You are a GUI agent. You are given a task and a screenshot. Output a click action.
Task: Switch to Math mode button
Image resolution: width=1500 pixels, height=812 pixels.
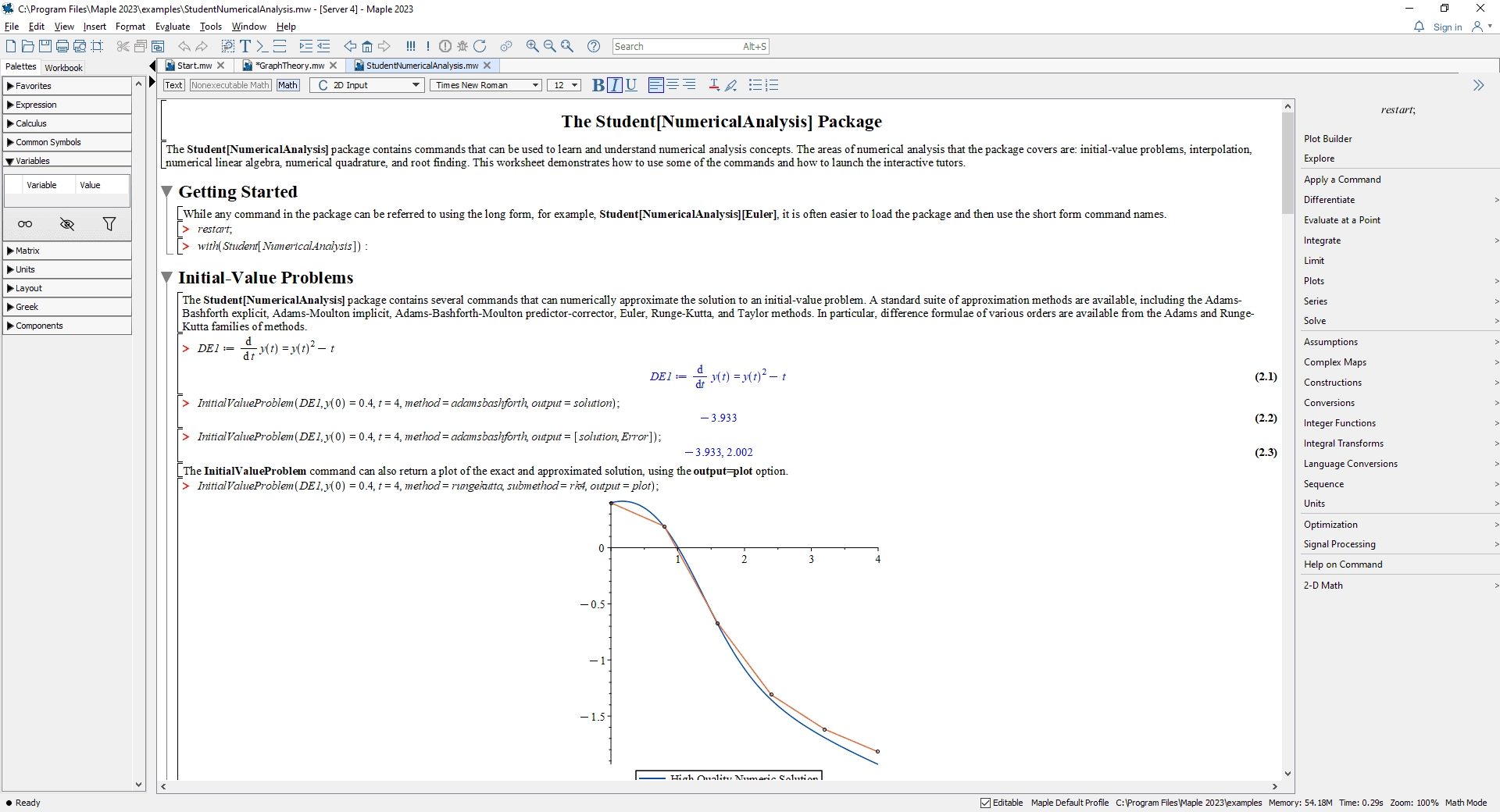coord(287,85)
